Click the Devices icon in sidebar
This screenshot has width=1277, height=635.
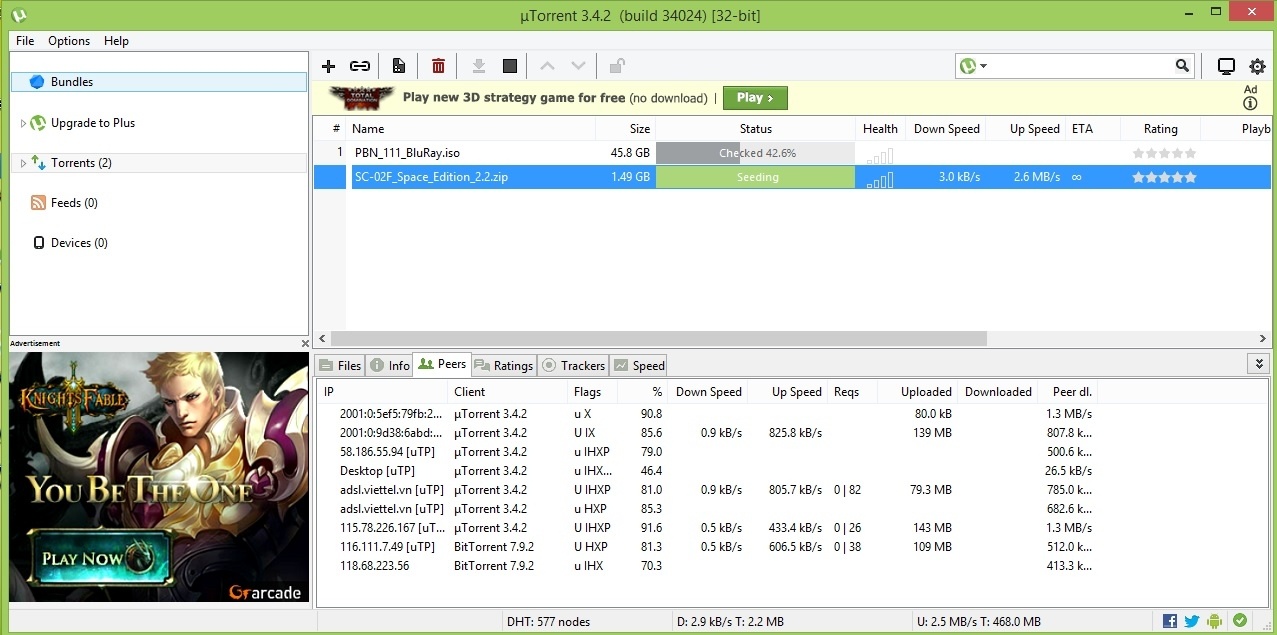[39, 243]
